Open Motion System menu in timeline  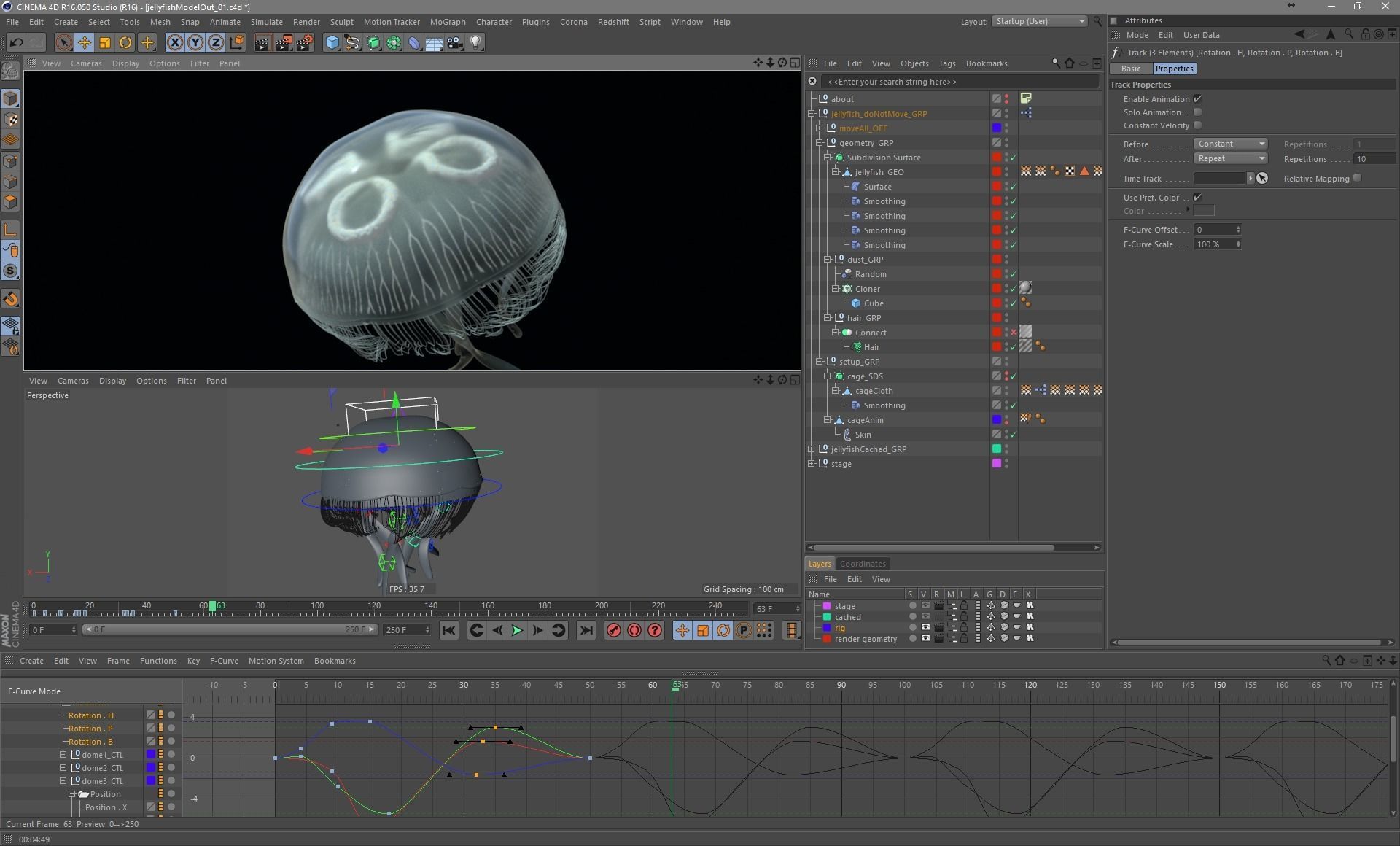(x=276, y=661)
